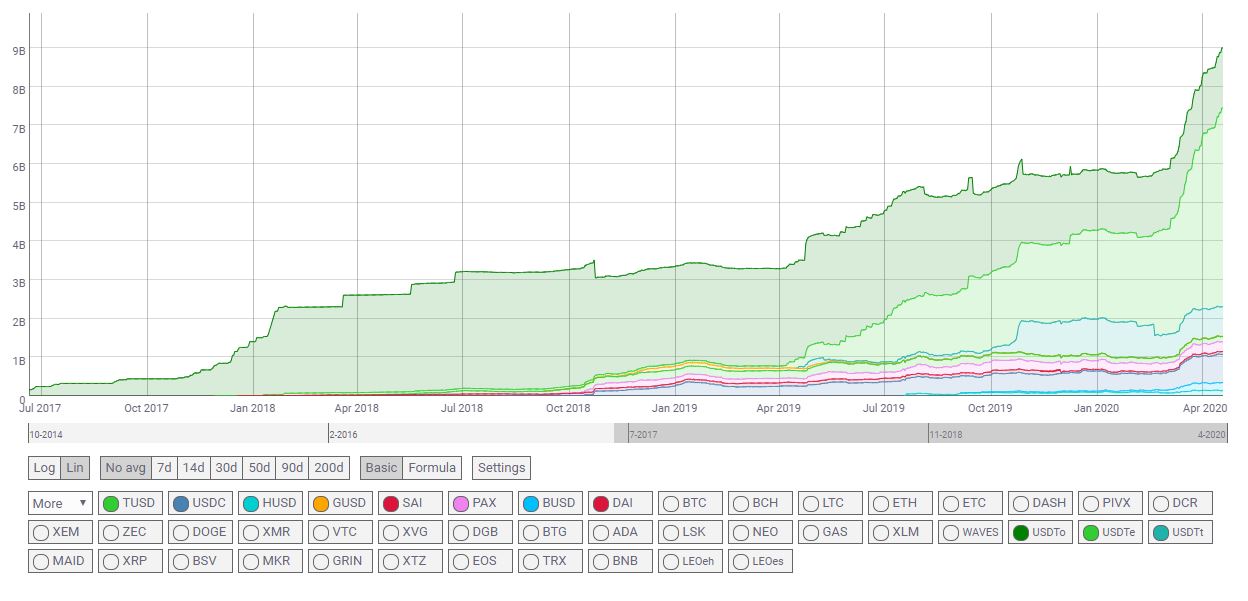1248x601 pixels.
Task: Select the 200d averaging option
Action: (328, 468)
